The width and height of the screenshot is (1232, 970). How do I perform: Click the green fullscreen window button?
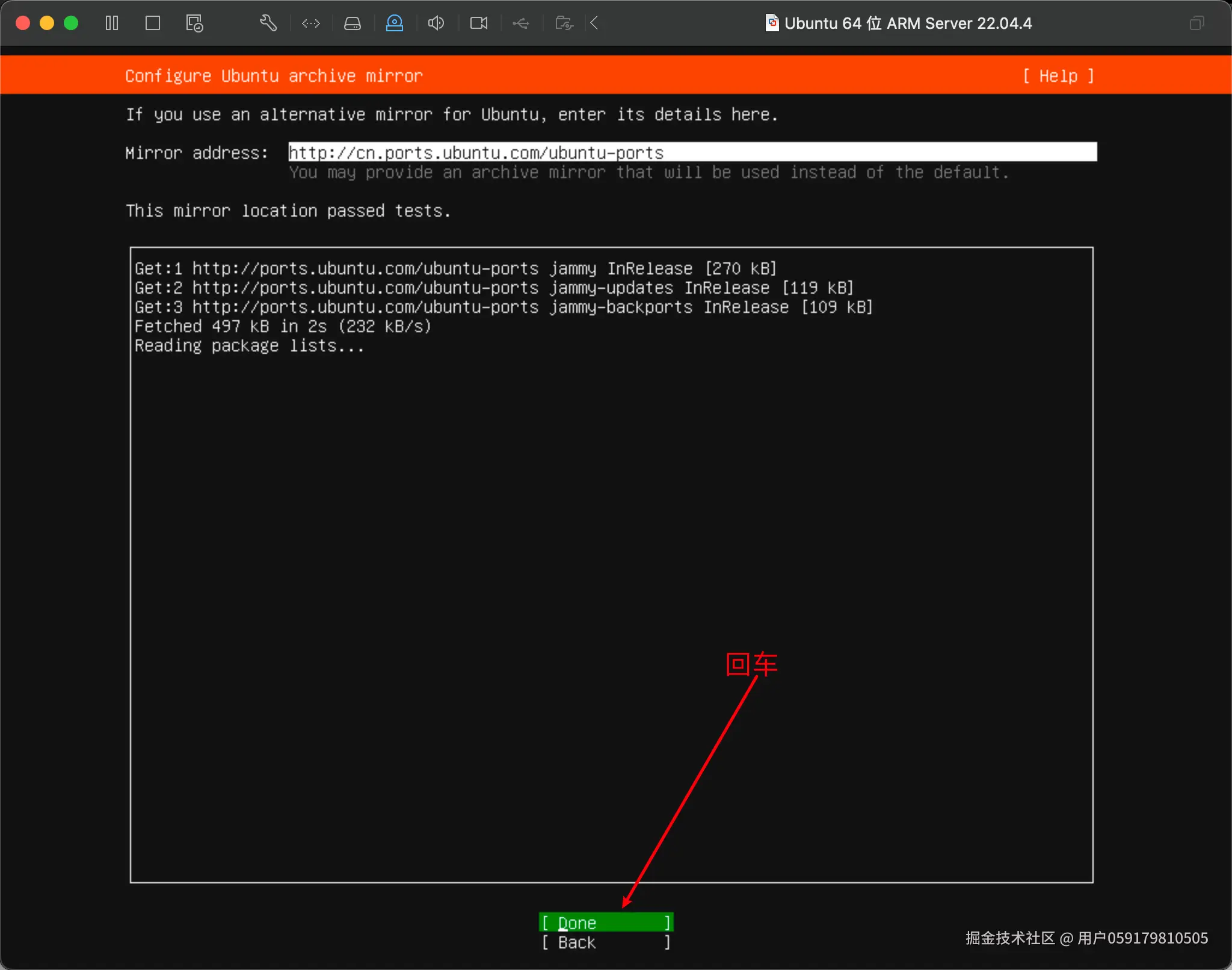click(71, 23)
